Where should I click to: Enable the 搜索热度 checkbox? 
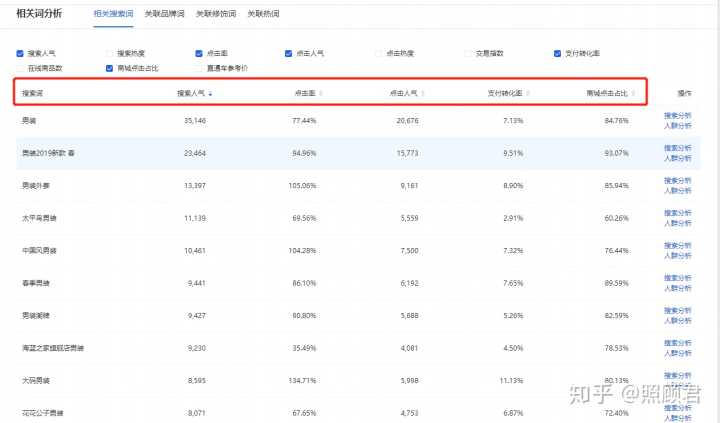click(110, 53)
